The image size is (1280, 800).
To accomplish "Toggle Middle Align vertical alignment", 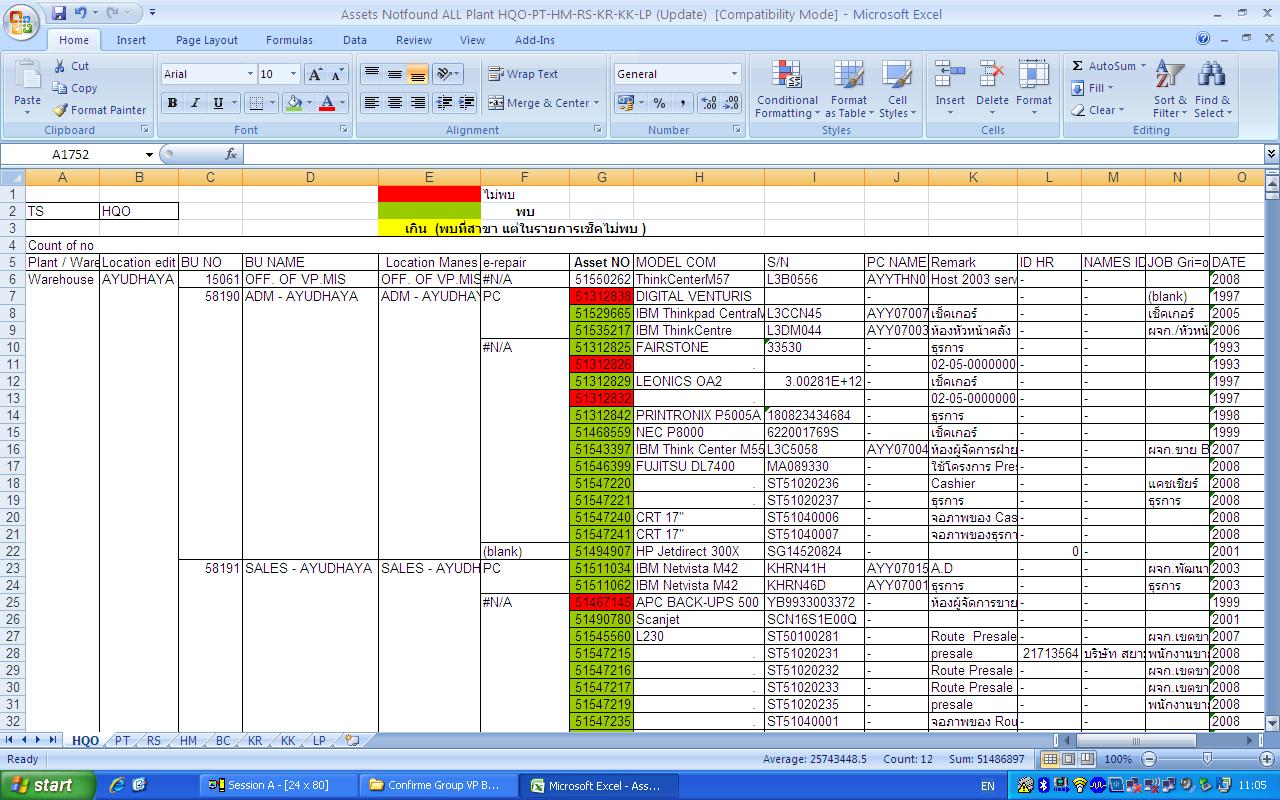I will (x=395, y=74).
